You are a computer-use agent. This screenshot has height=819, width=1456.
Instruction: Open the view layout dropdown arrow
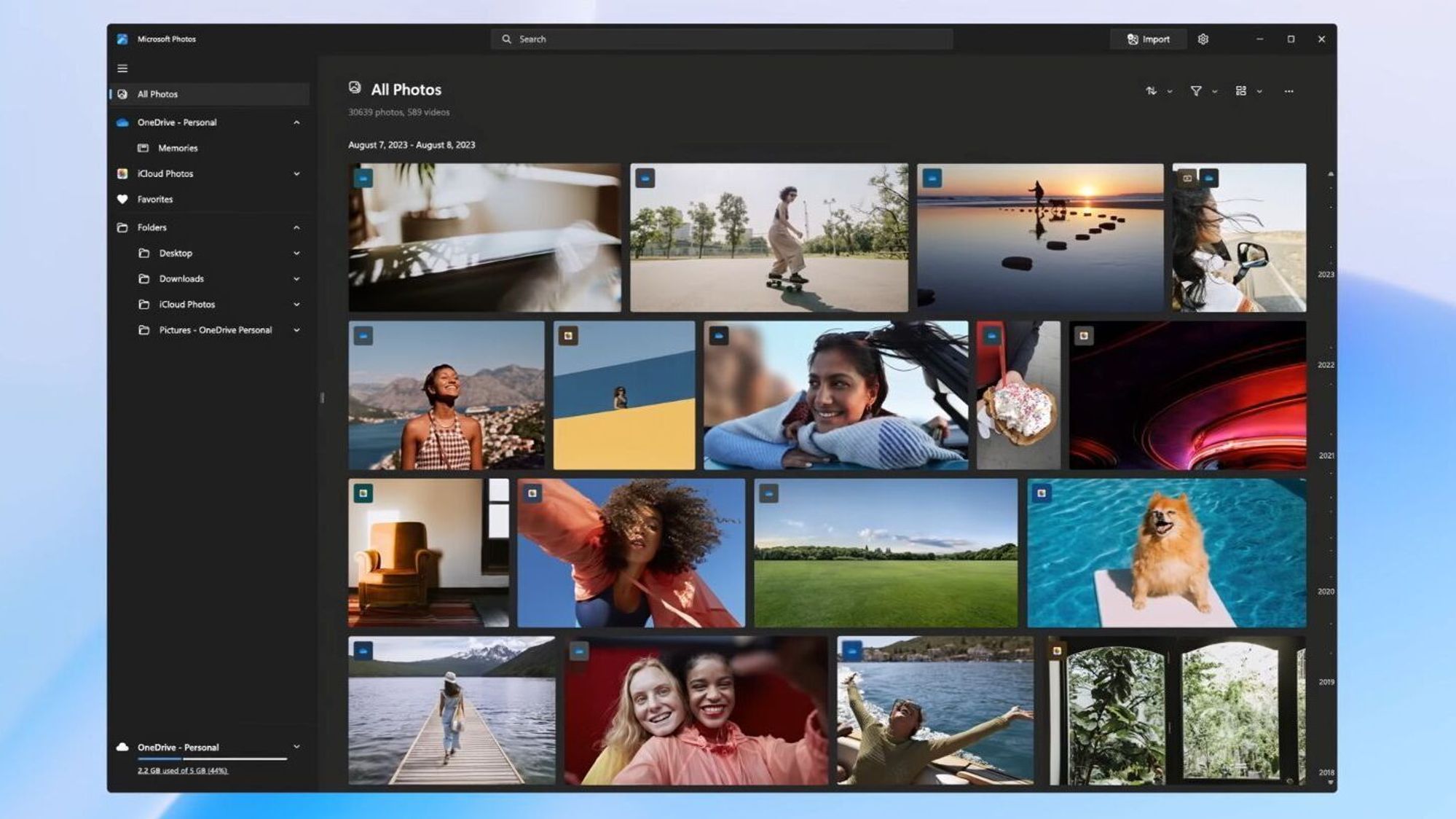(1259, 92)
